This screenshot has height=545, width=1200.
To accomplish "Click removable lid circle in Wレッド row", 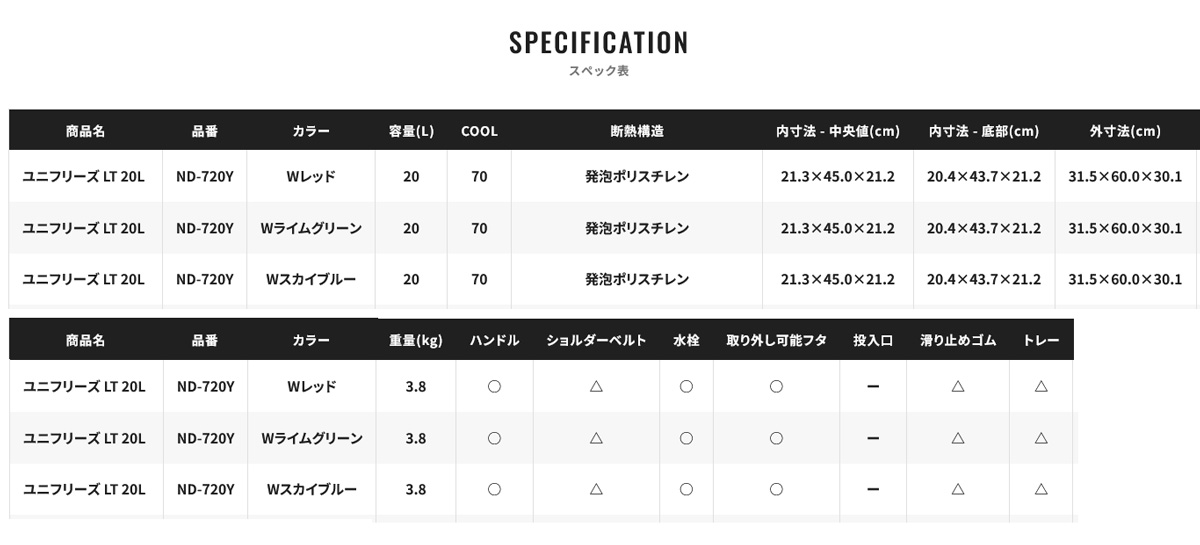I will pos(776,386).
